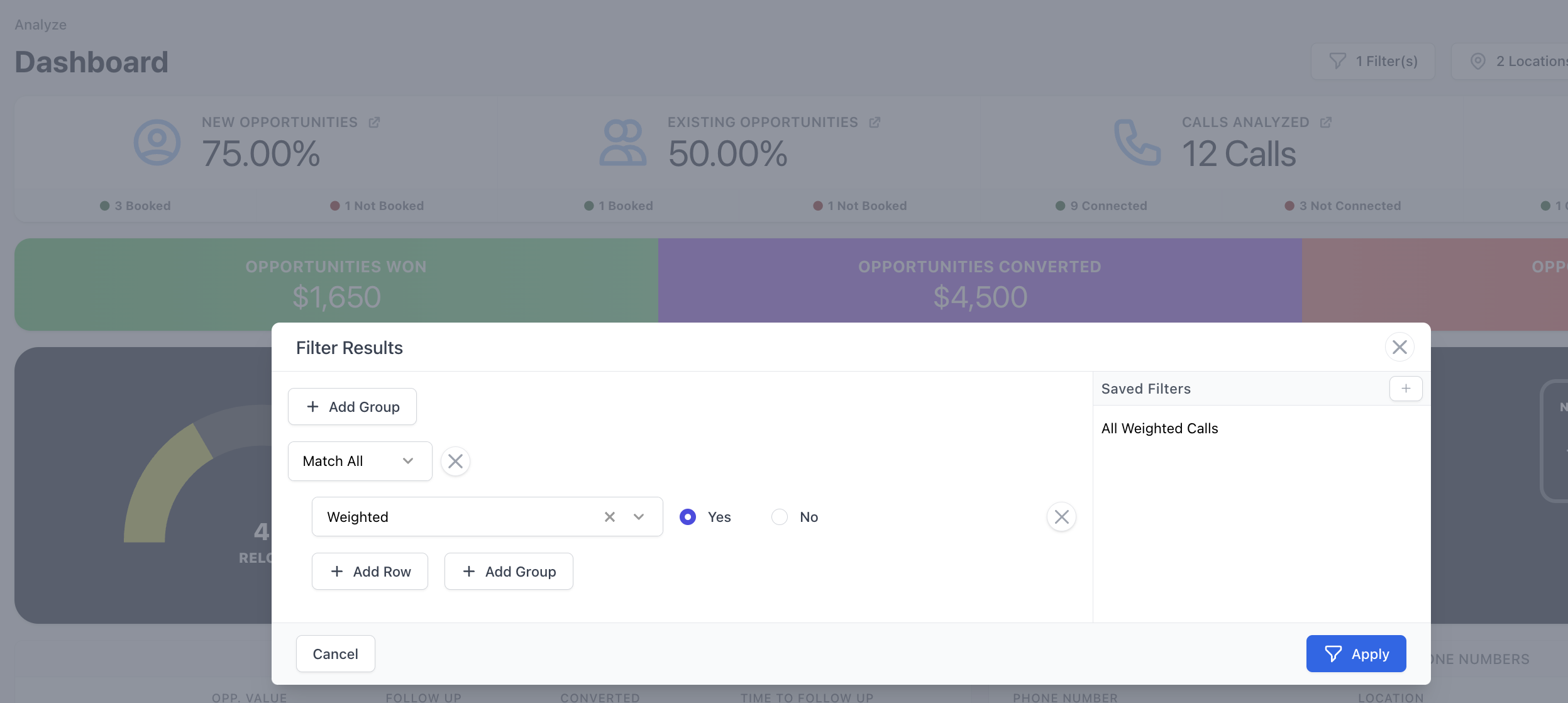The width and height of the screenshot is (1568, 703).
Task: Apply the filter
Action: (1356, 654)
